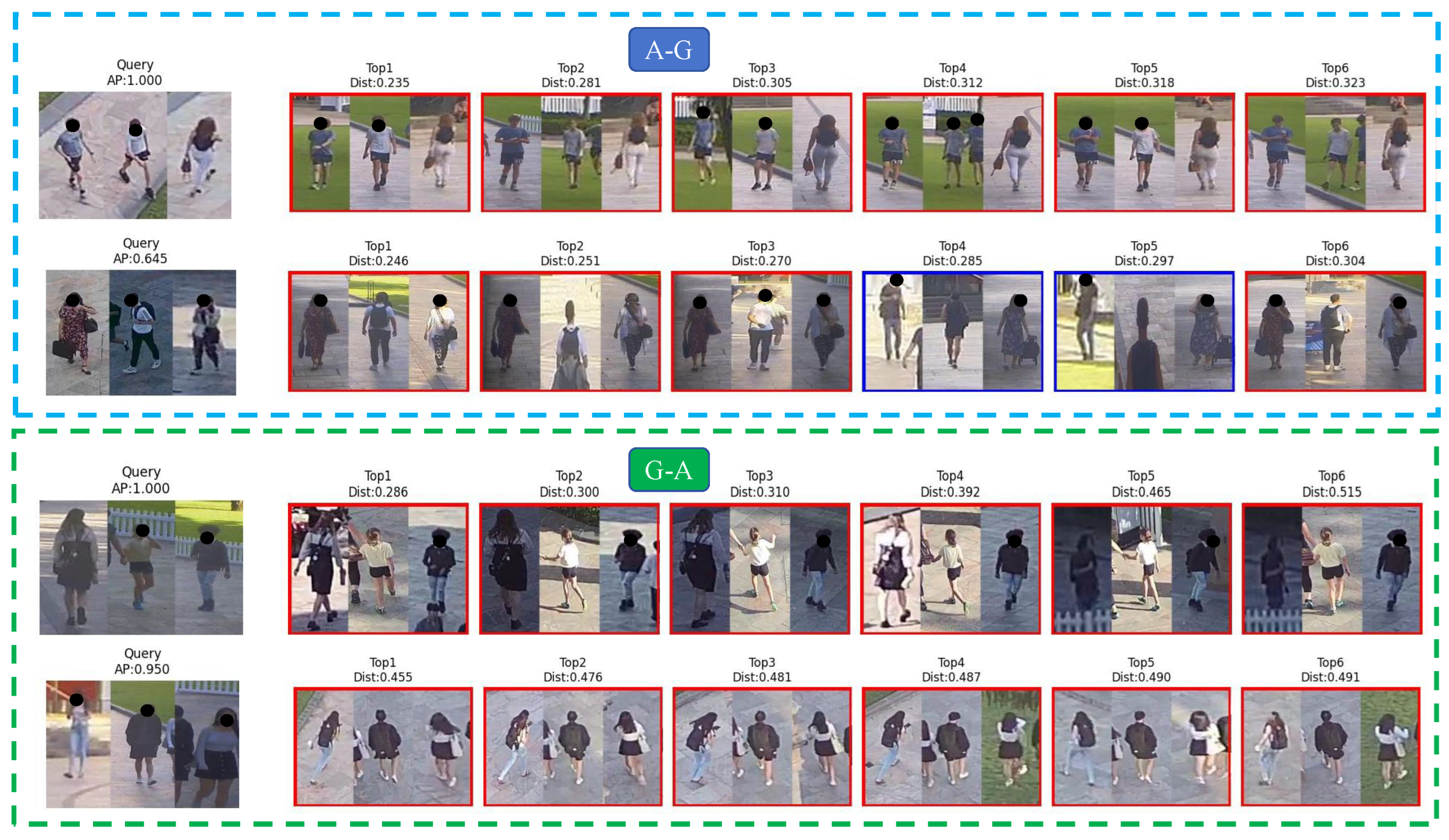
Task: Click the Top5 Dist:0.318 result image
Action: click(1144, 152)
